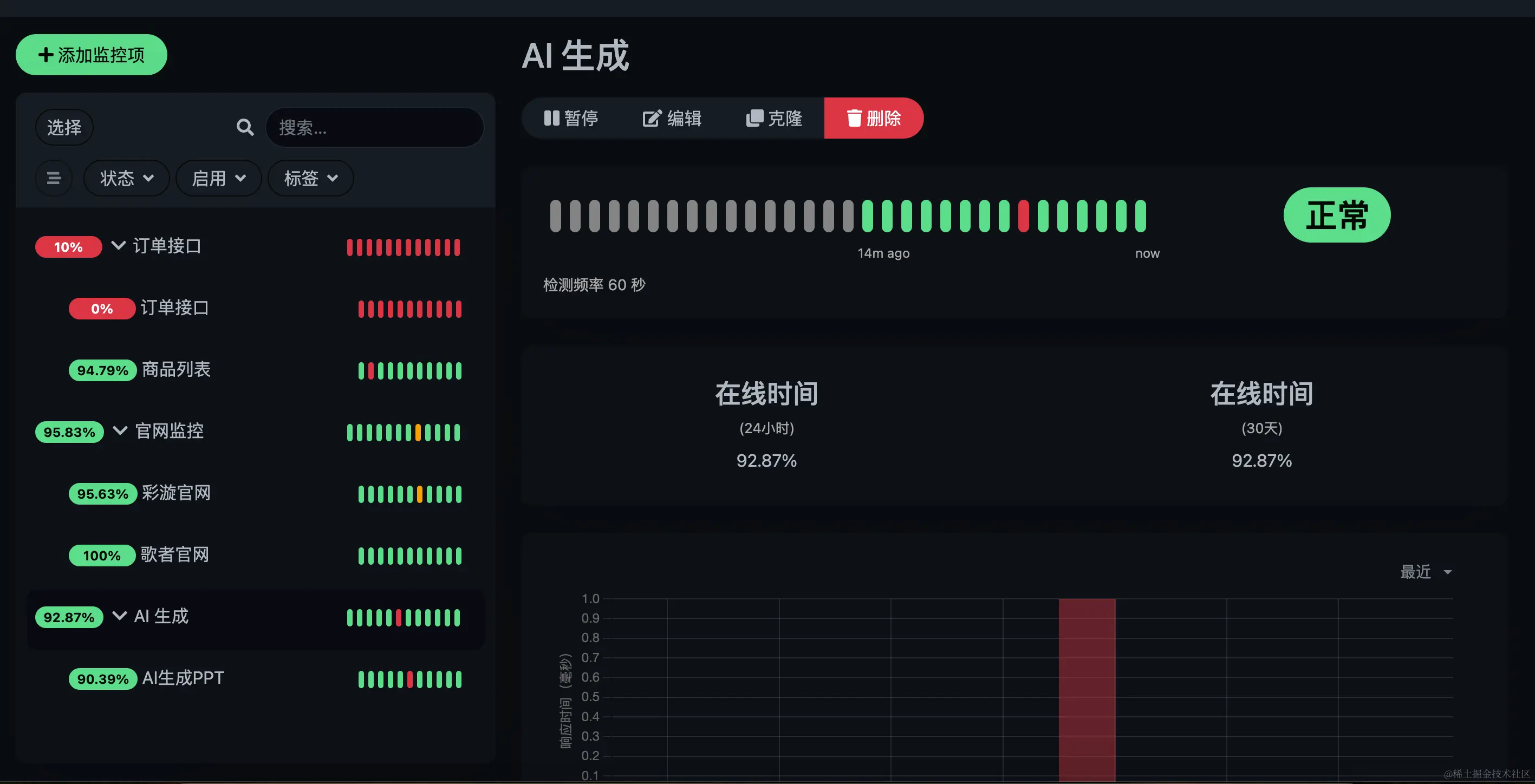
Task: Open the 标签 filter dropdown
Action: coord(310,178)
